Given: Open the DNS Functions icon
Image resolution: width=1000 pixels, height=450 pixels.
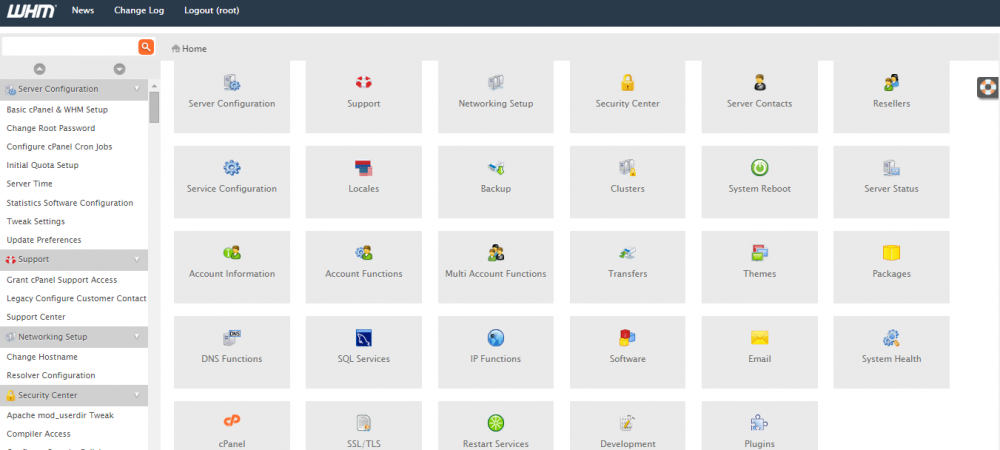Looking at the screenshot, I should [232, 338].
